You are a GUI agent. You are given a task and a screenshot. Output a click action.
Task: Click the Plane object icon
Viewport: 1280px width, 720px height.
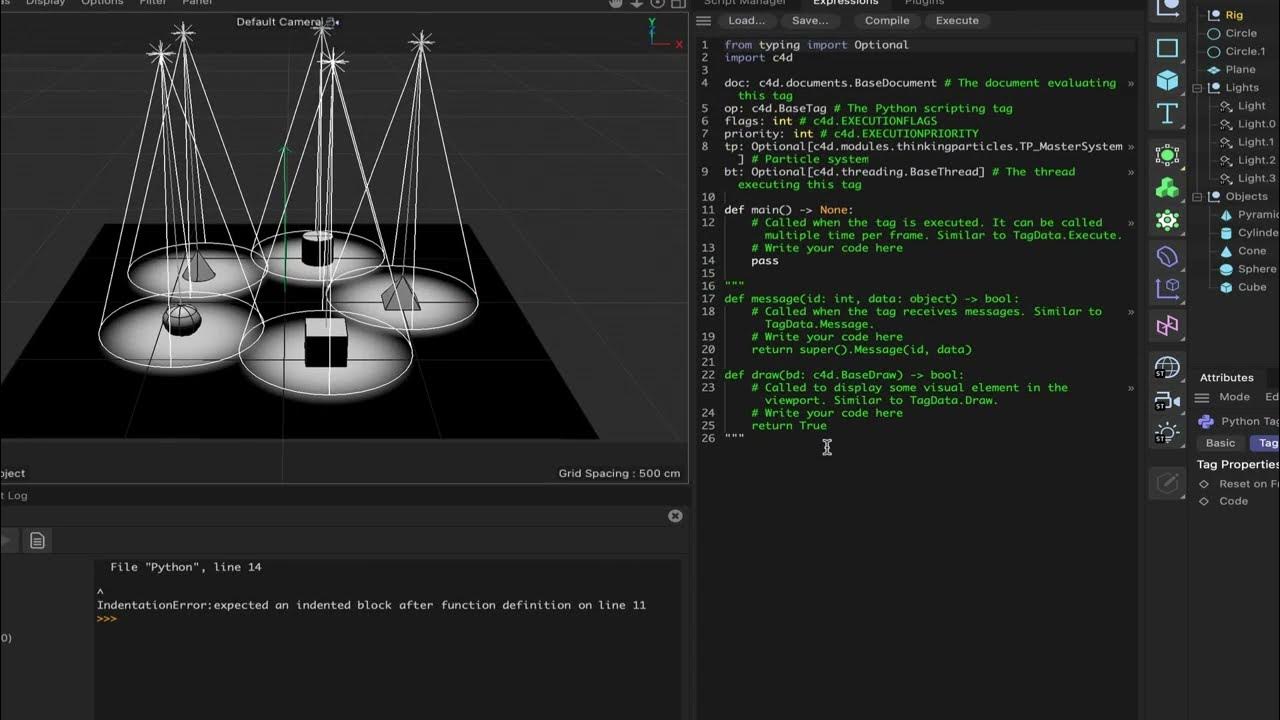click(x=1214, y=70)
